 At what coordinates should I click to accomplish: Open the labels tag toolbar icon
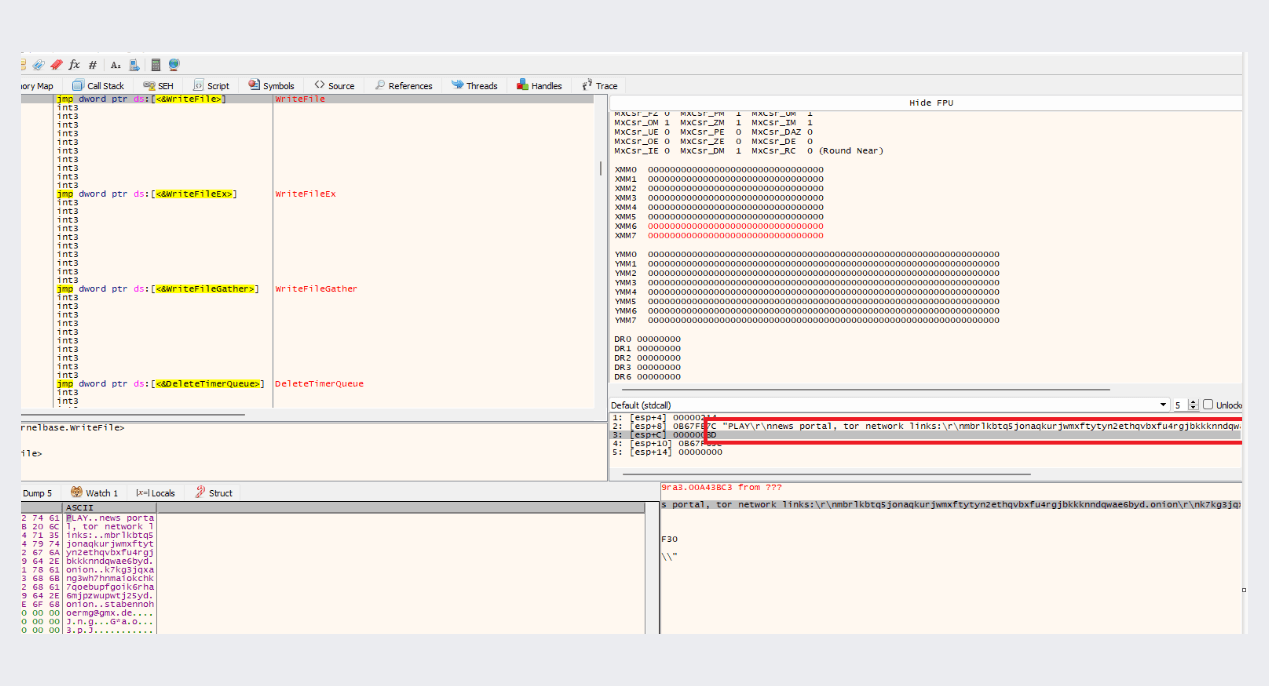[x=39, y=64]
